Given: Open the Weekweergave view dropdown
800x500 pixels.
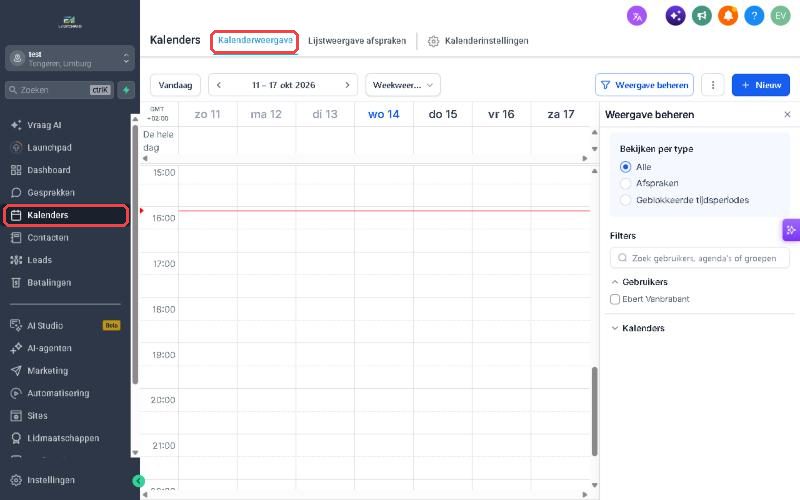Looking at the screenshot, I should 403,85.
